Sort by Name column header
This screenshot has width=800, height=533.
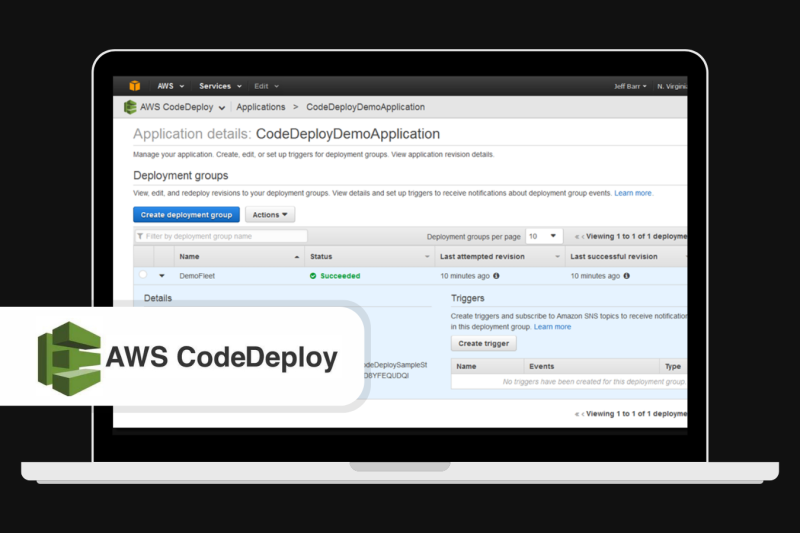click(x=239, y=257)
